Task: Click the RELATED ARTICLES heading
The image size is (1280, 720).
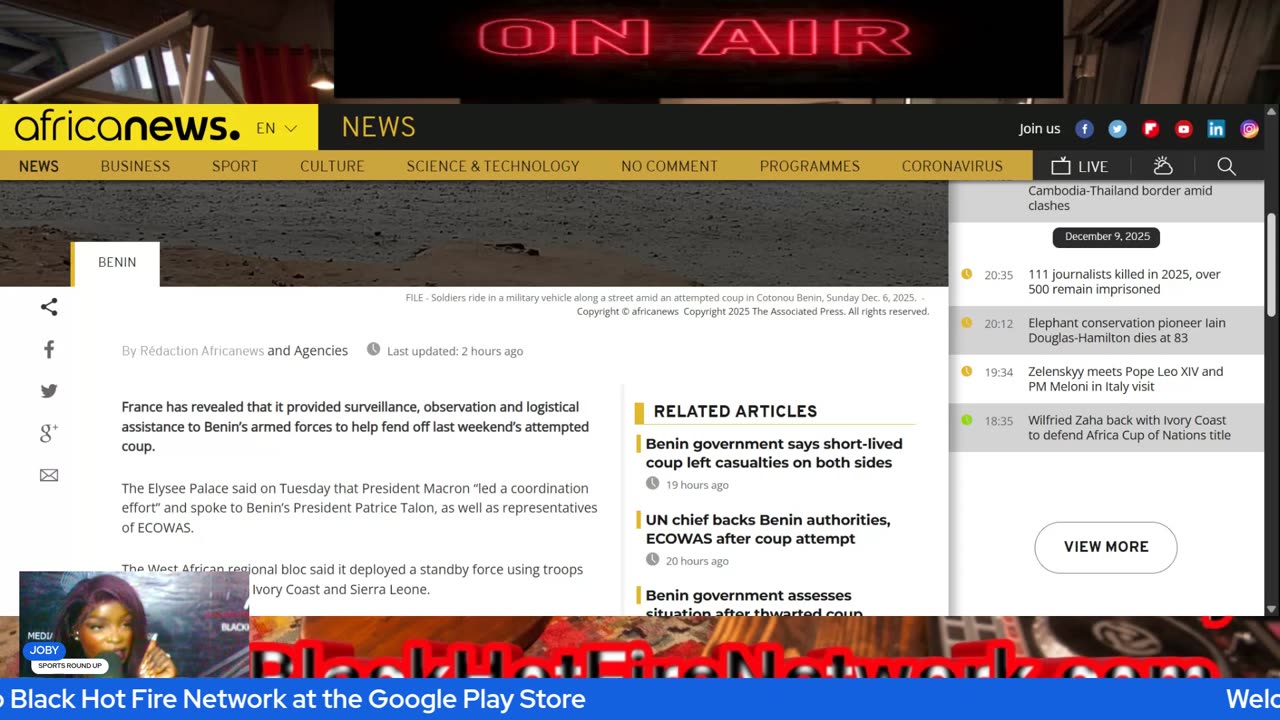Action: (x=735, y=412)
